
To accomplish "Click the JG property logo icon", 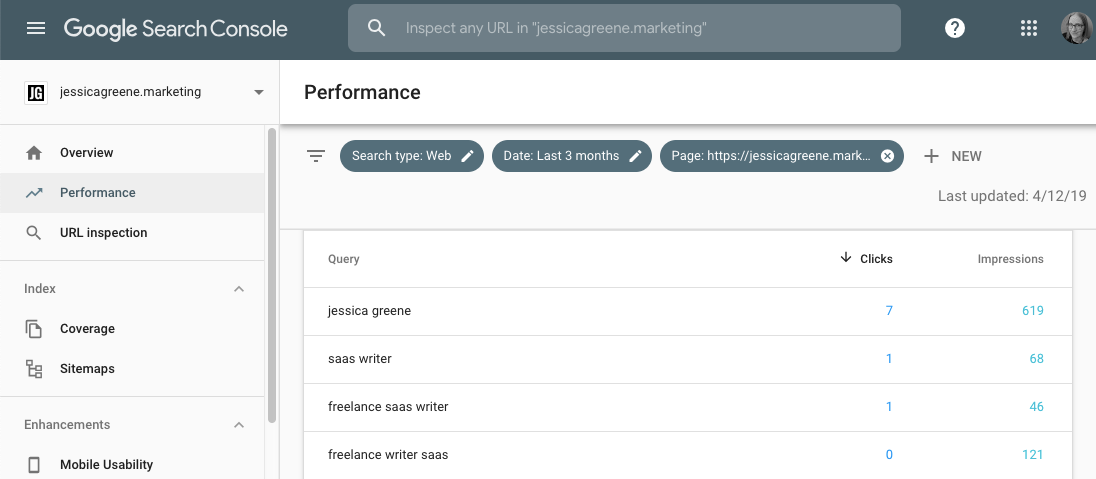I will 36,92.
